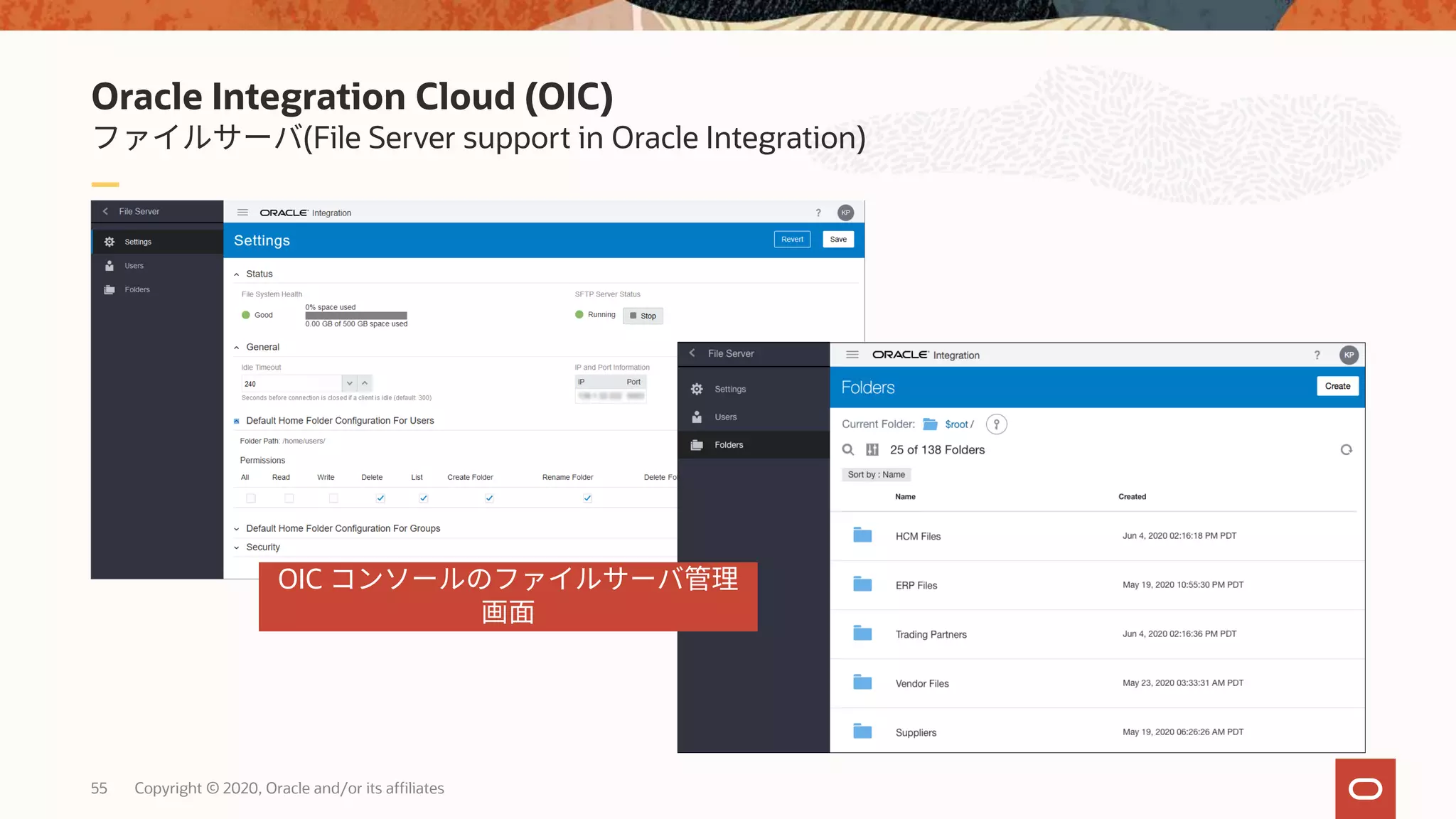
Task: Toggle the Rename Folder permission checkbox
Action: coord(587,498)
